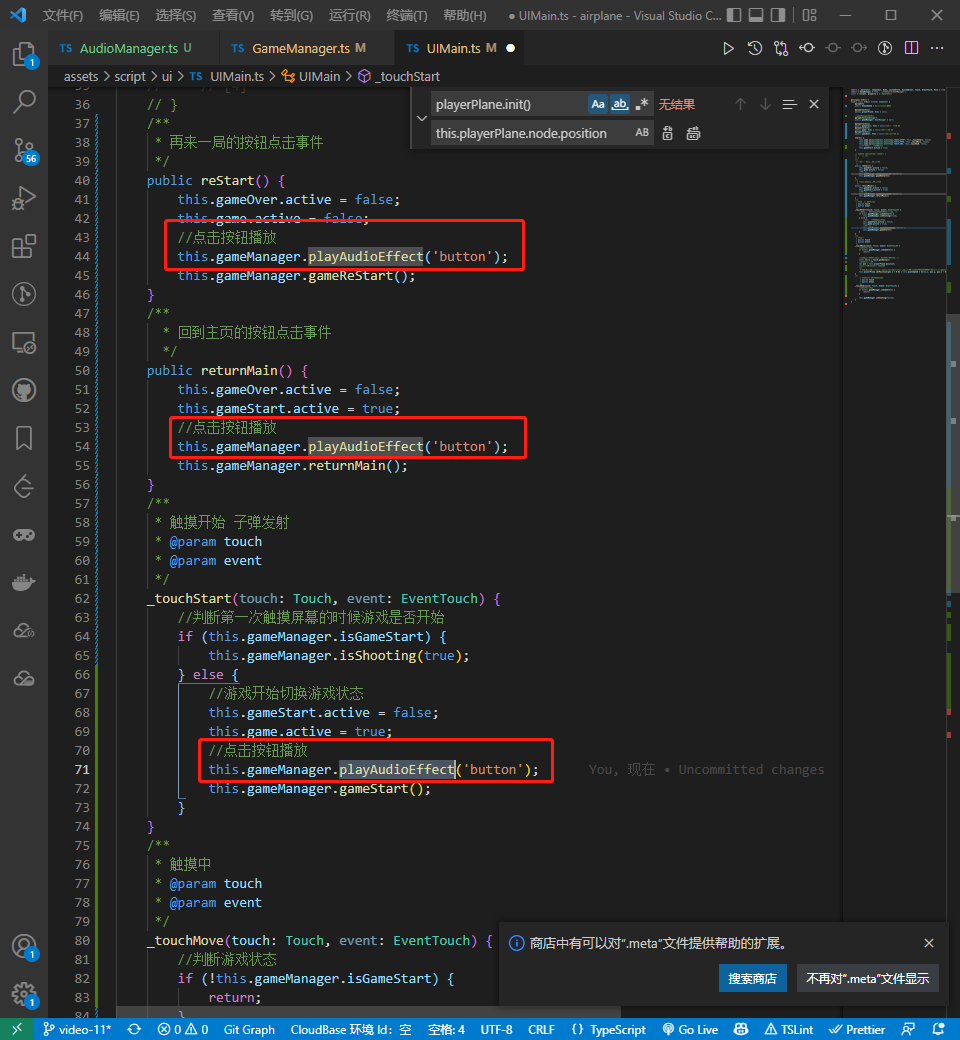
Task: Open the Bookmarks view in activity bar
Action: pos(24,438)
